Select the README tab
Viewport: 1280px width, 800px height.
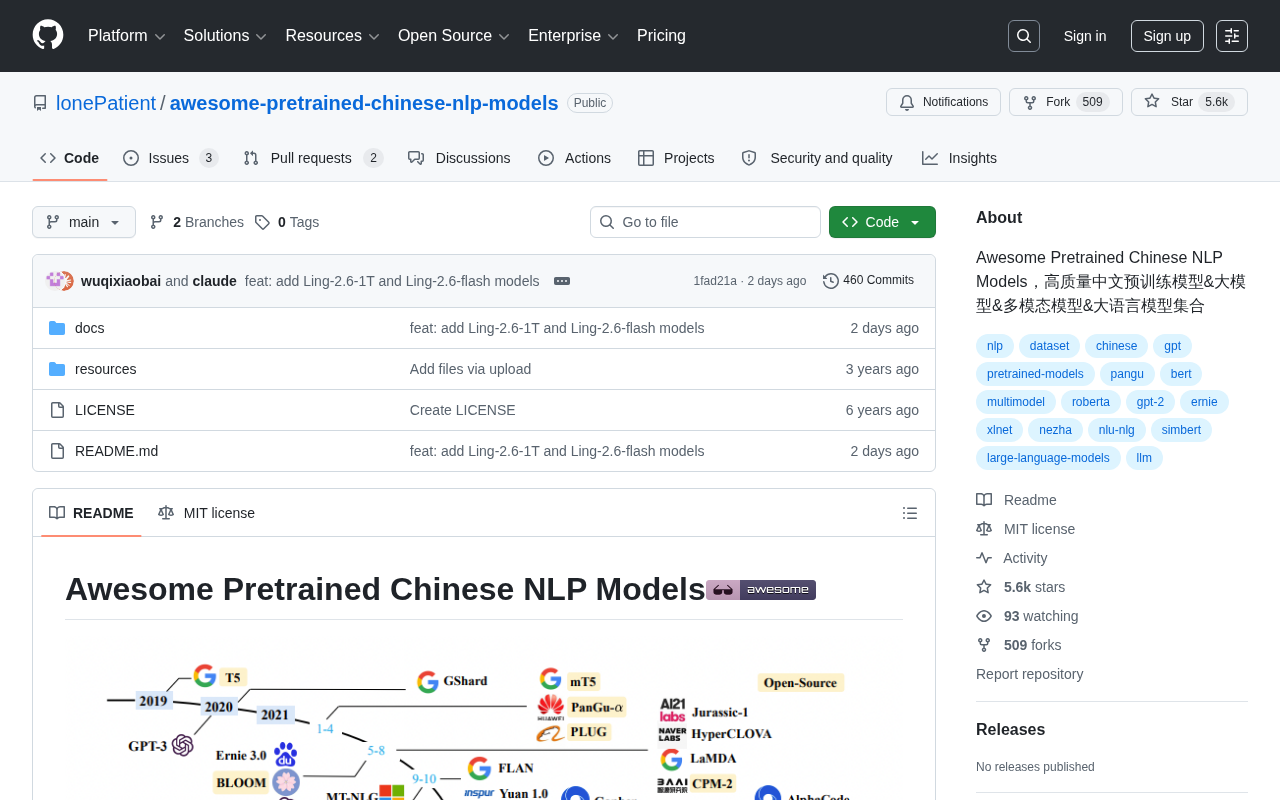[x=91, y=513]
